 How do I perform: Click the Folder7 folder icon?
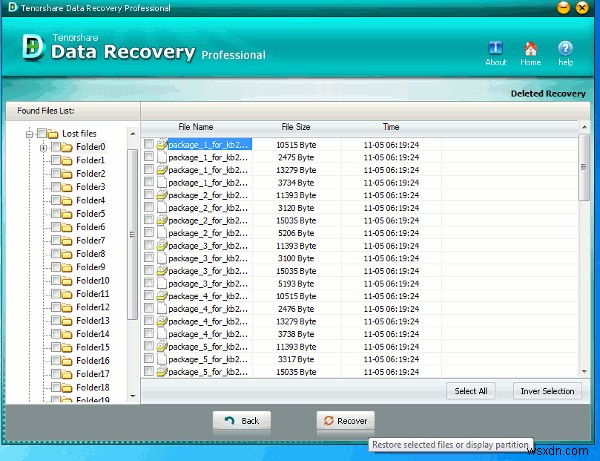pos(67,241)
